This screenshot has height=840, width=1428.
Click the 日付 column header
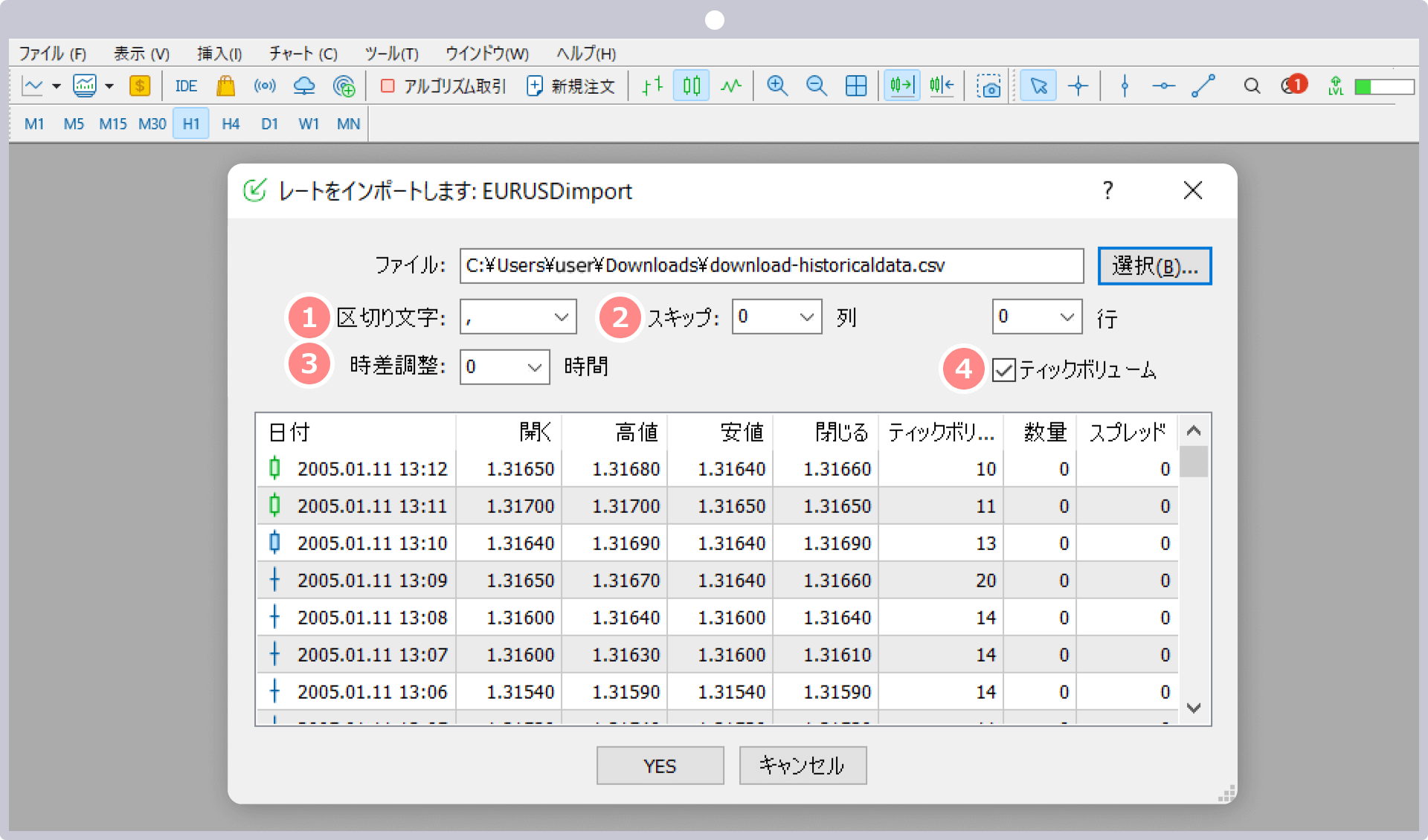[356, 432]
